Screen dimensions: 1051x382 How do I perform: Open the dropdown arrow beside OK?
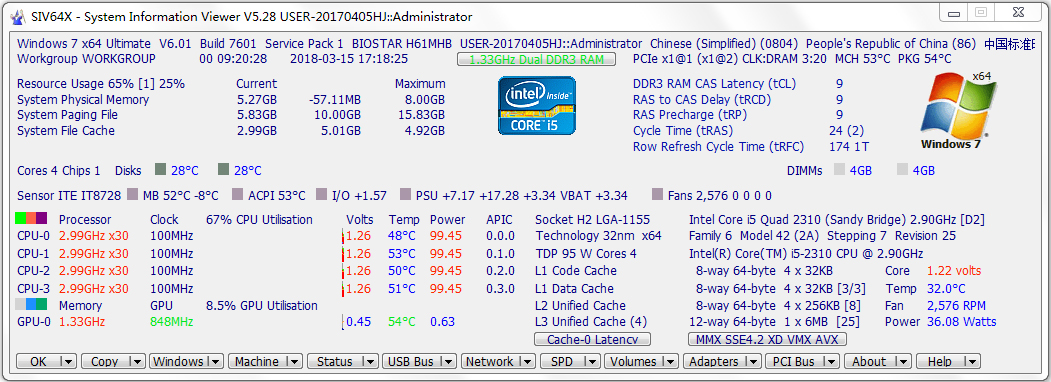69,361
